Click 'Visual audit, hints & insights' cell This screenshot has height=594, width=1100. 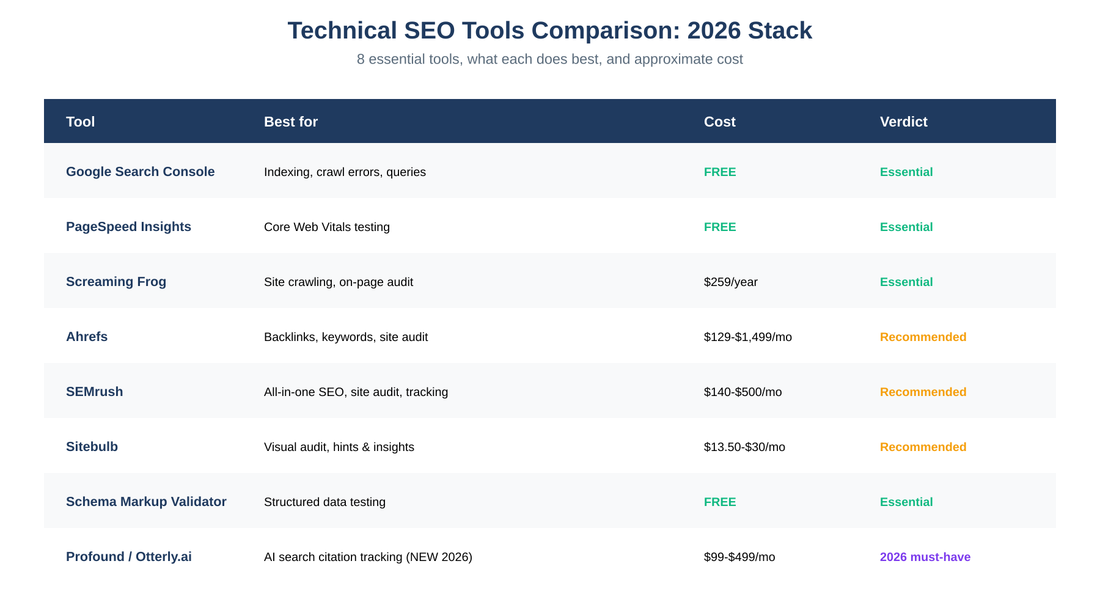click(339, 447)
